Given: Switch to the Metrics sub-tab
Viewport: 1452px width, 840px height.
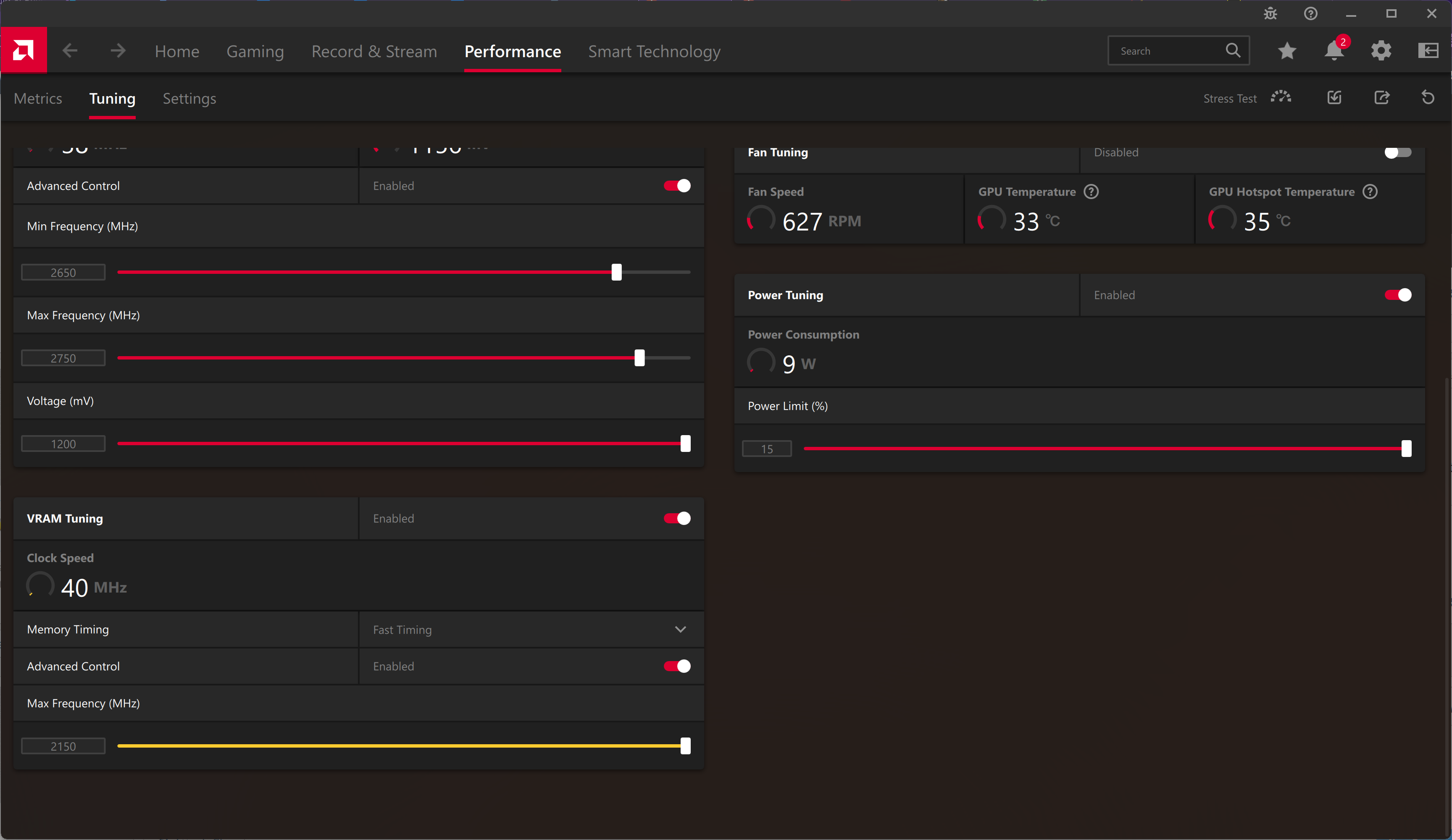Looking at the screenshot, I should click(37, 99).
